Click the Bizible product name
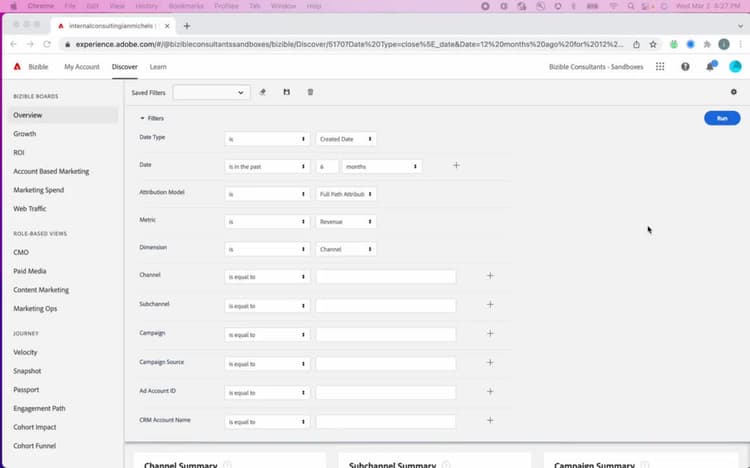 coord(38,67)
